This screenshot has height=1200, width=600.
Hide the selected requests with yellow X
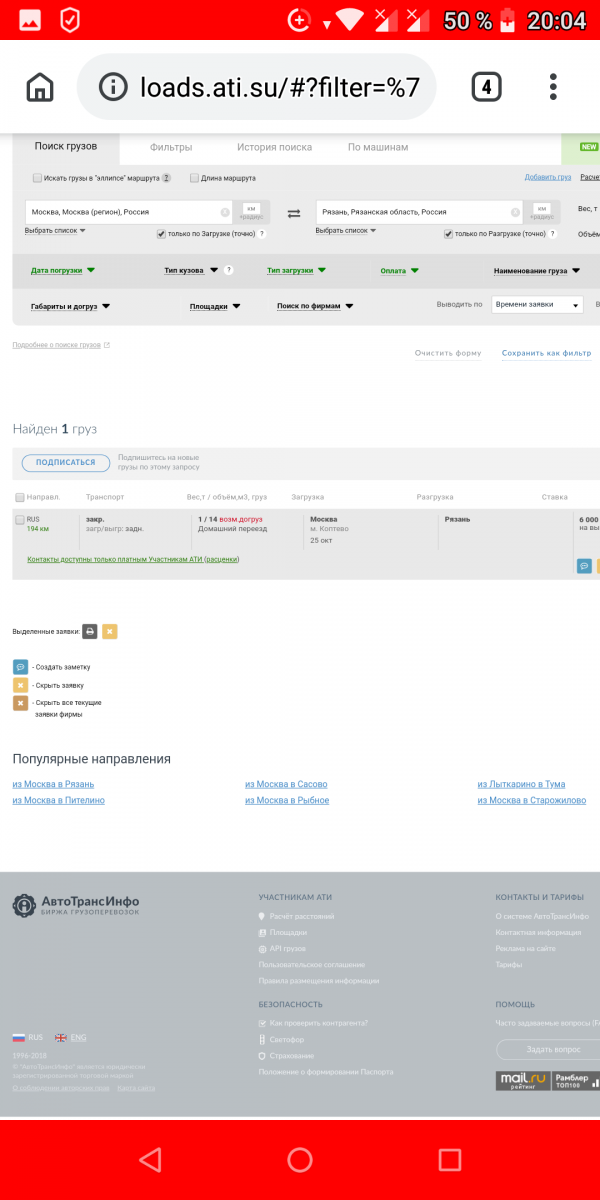coord(110,631)
